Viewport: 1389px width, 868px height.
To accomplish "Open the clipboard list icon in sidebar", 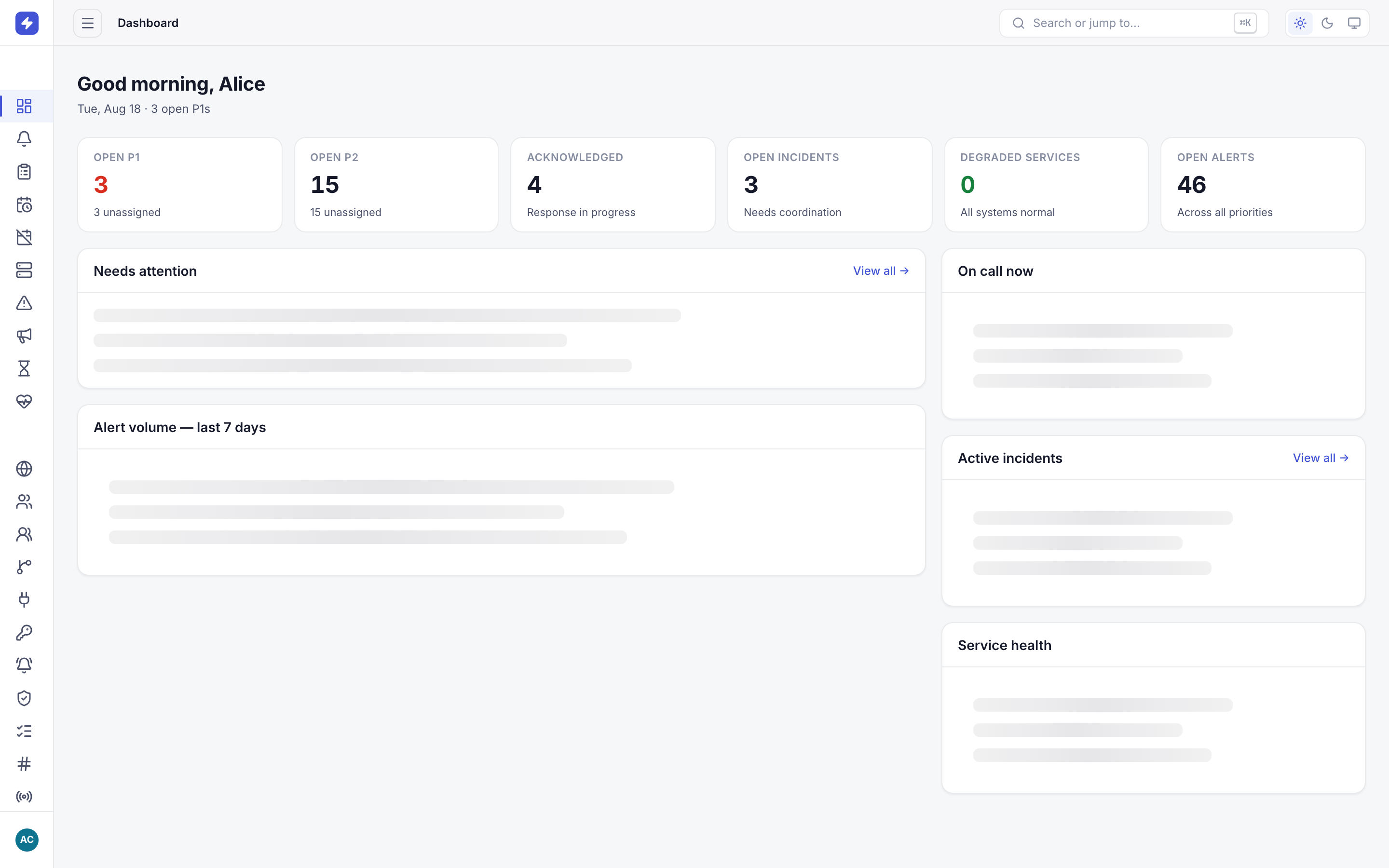I will tap(24, 172).
